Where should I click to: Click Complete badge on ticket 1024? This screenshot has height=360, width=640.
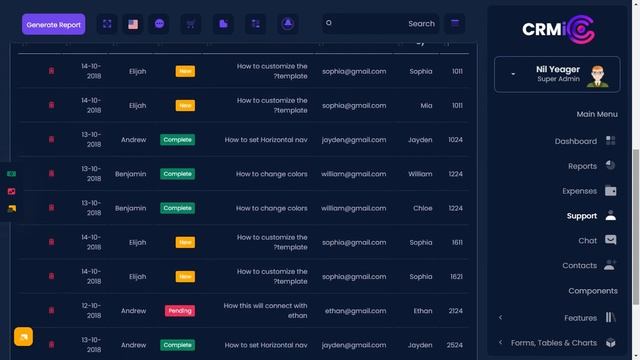(178, 140)
